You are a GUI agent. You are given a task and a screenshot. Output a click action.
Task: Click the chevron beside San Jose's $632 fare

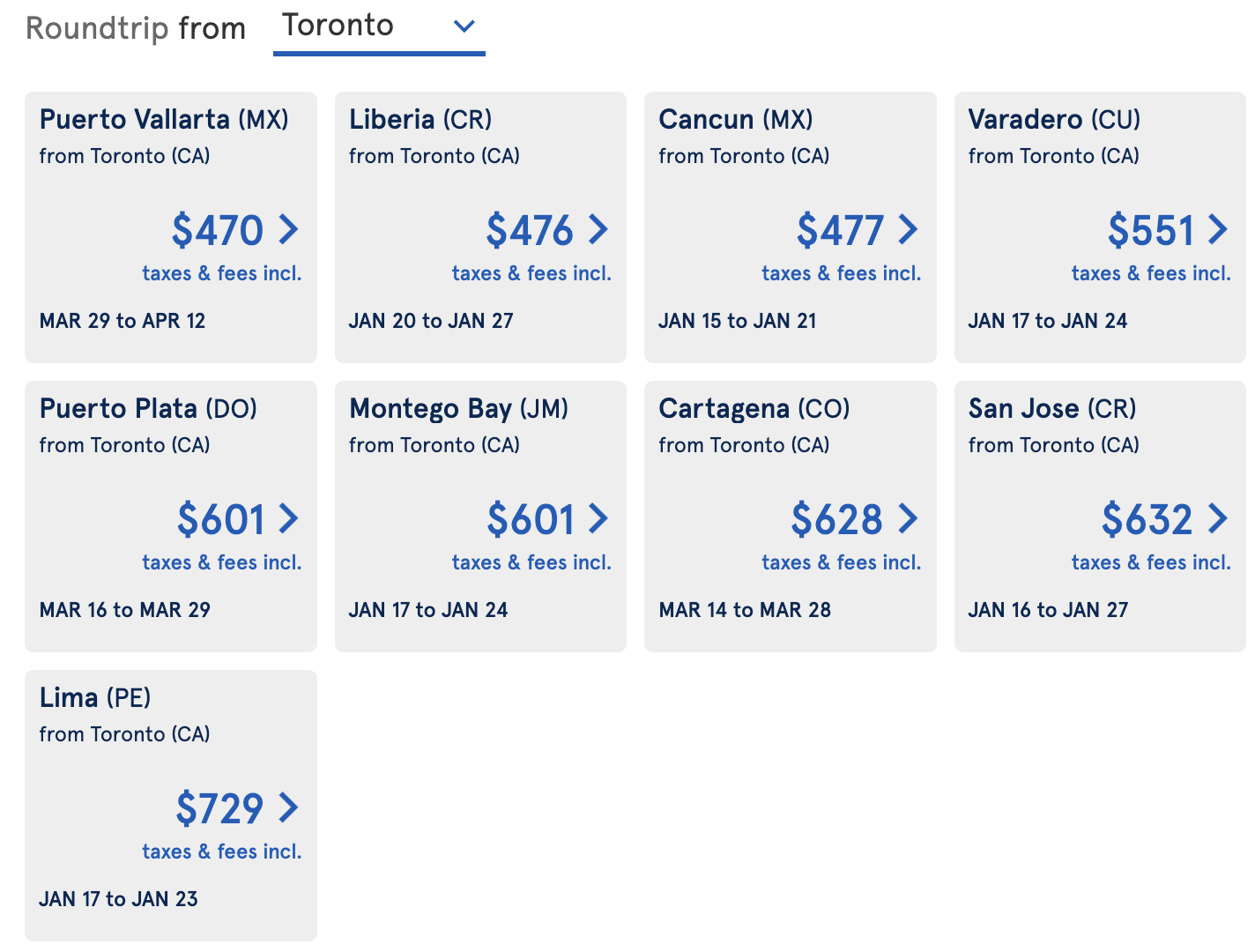coord(1219,519)
